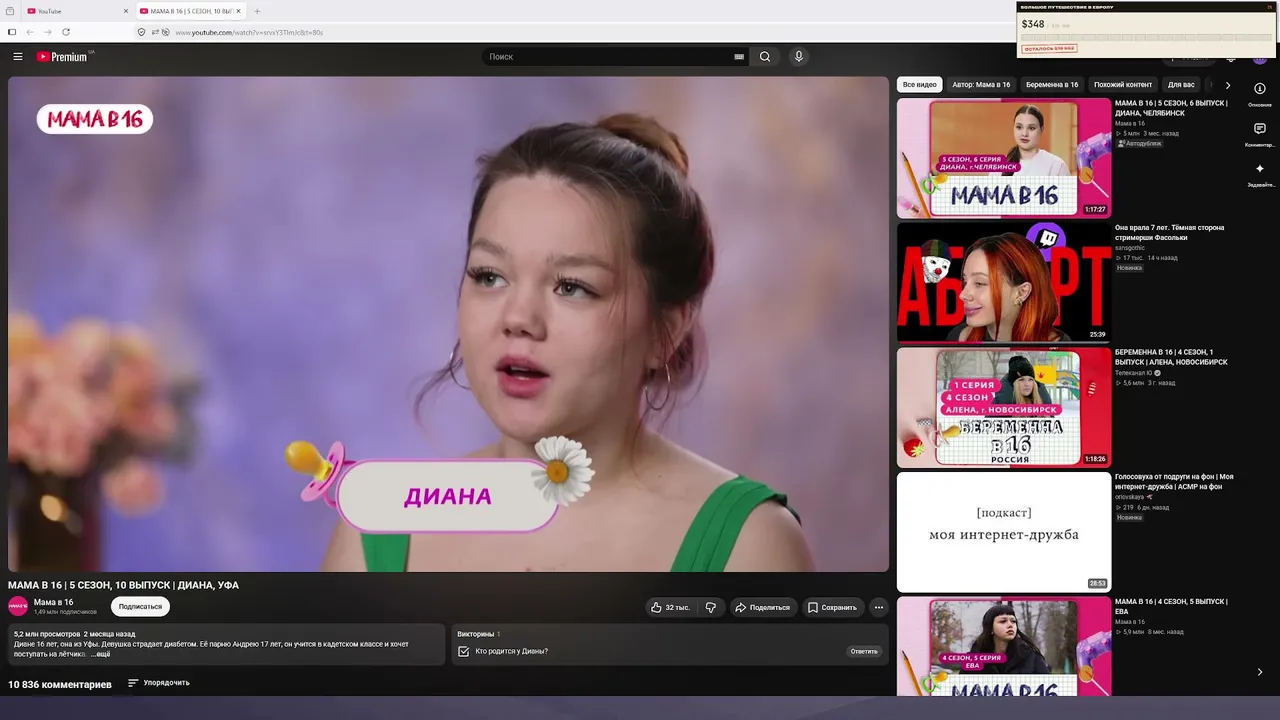
Task: Go forward in browser history
Action: [x=47, y=32]
